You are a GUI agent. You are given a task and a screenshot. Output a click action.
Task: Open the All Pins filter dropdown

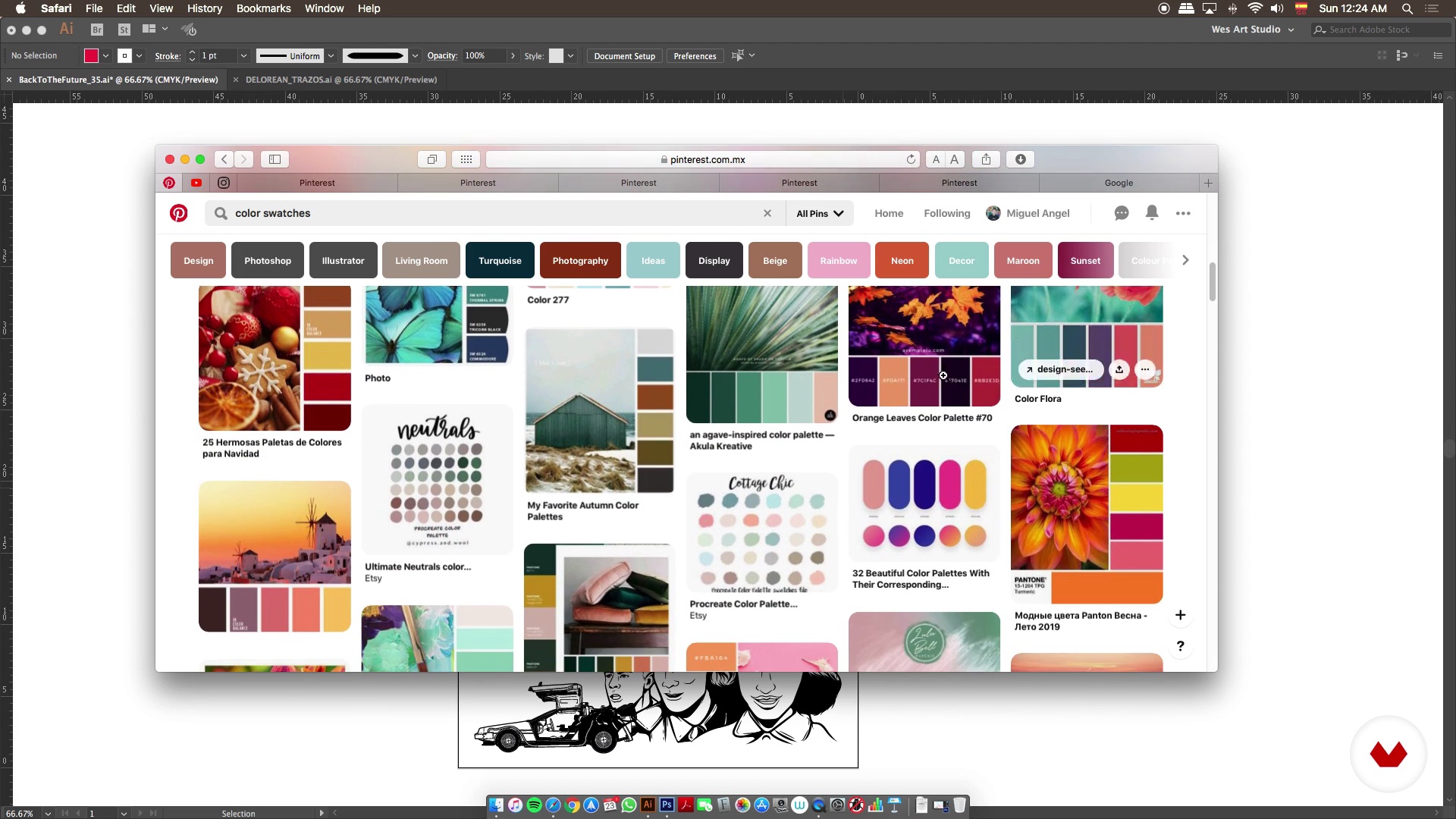click(x=820, y=214)
